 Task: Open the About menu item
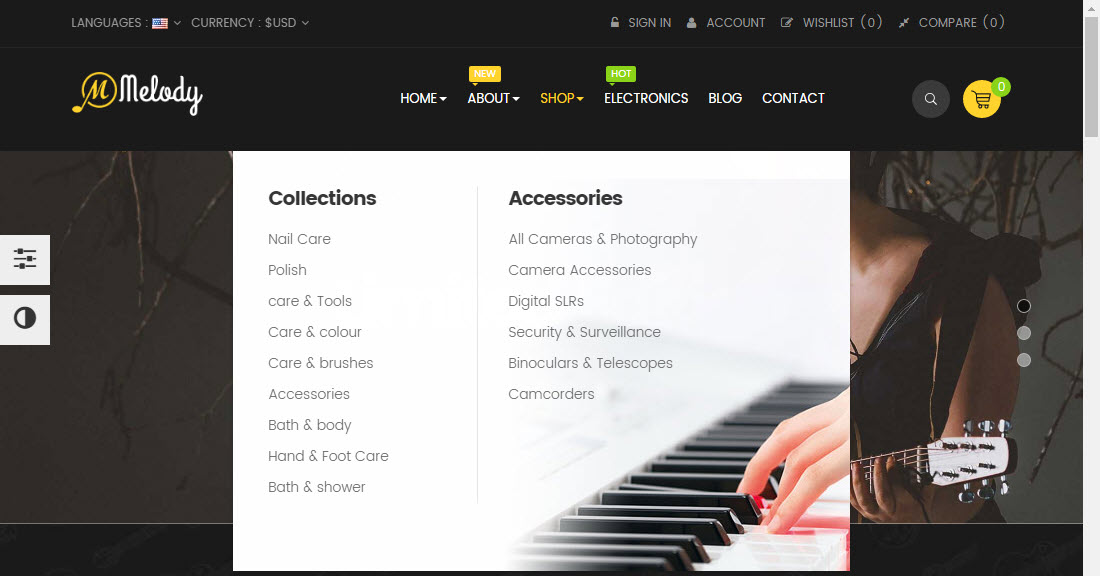pyautogui.click(x=493, y=98)
